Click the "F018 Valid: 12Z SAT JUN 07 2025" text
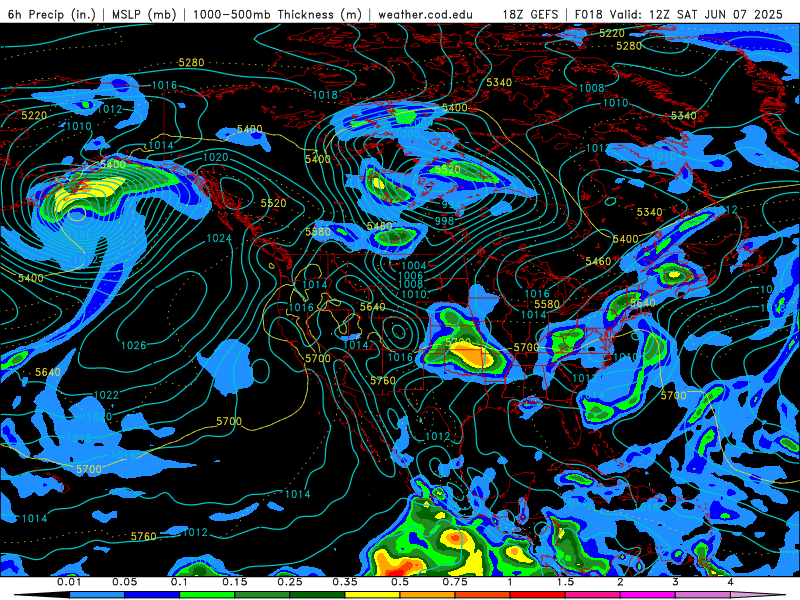Image resolution: width=800 pixels, height=600 pixels. 679,14
